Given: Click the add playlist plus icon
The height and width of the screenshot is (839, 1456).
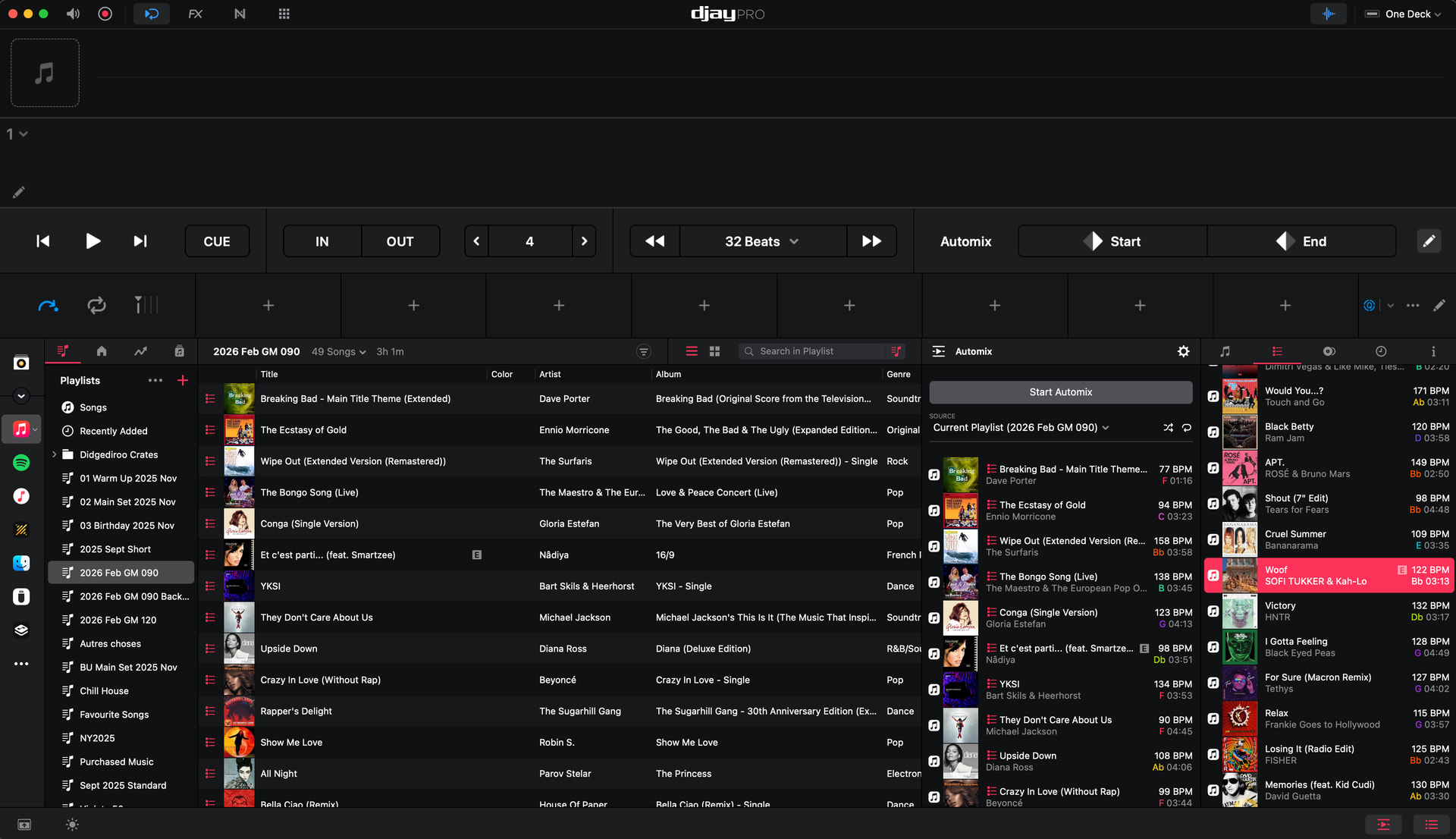Looking at the screenshot, I should click(x=183, y=380).
